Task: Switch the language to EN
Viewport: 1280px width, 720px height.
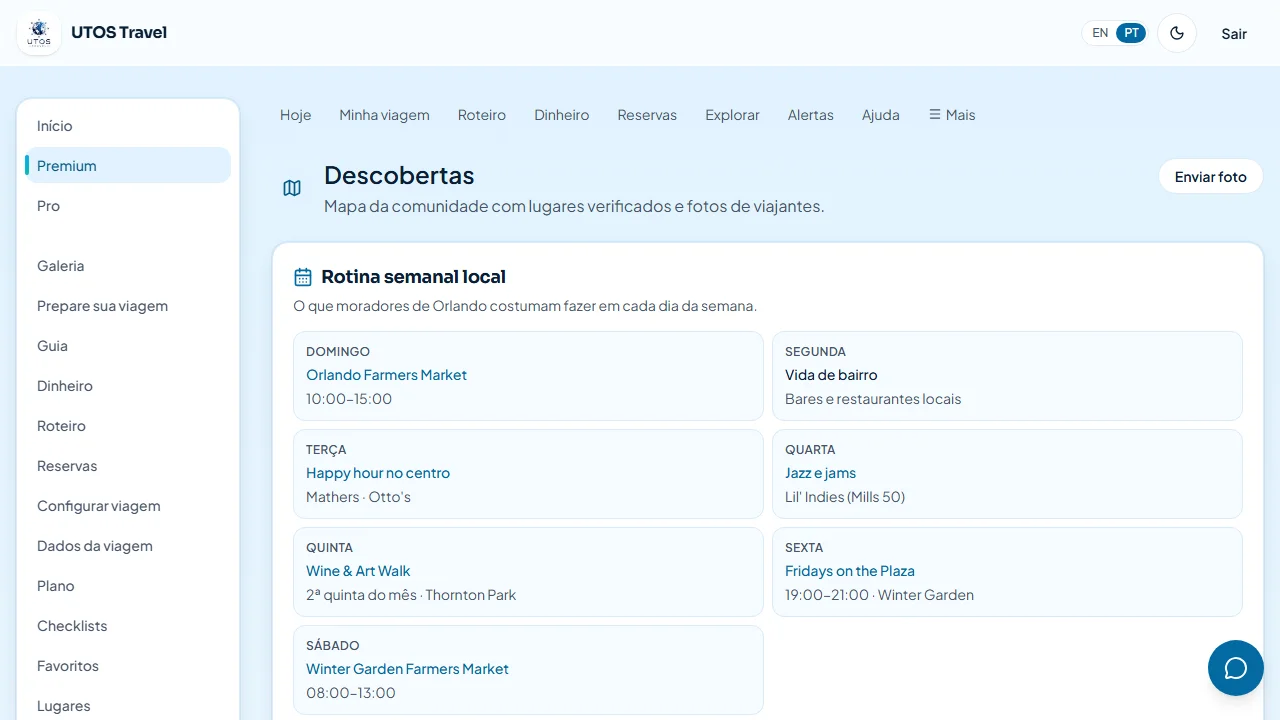Action: (1100, 33)
